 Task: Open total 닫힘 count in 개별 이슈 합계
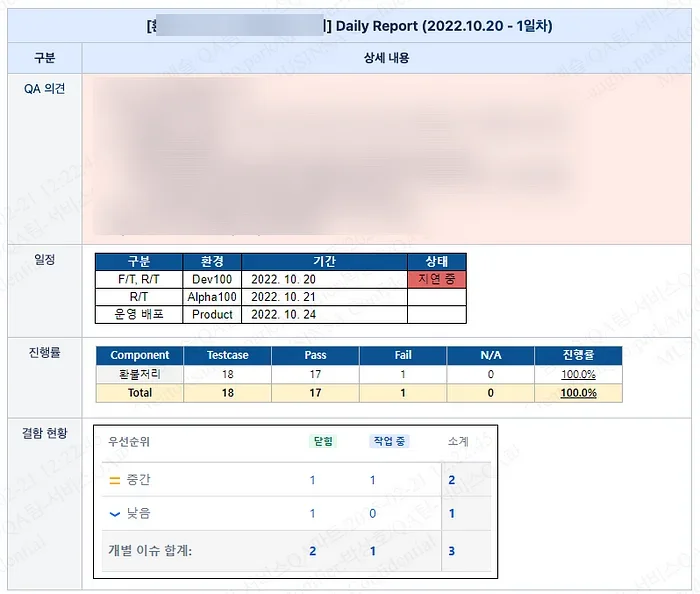click(x=312, y=551)
